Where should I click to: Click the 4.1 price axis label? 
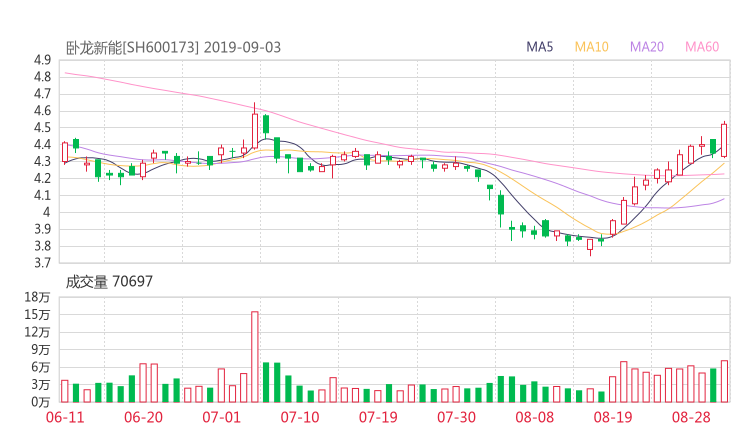pyautogui.click(x=42, y=195)
